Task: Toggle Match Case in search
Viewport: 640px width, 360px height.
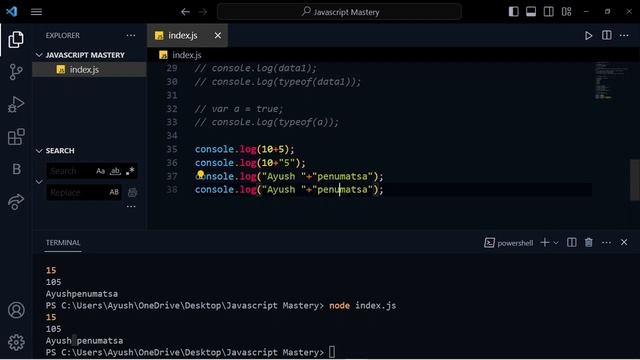Action: tap(100, 171)
